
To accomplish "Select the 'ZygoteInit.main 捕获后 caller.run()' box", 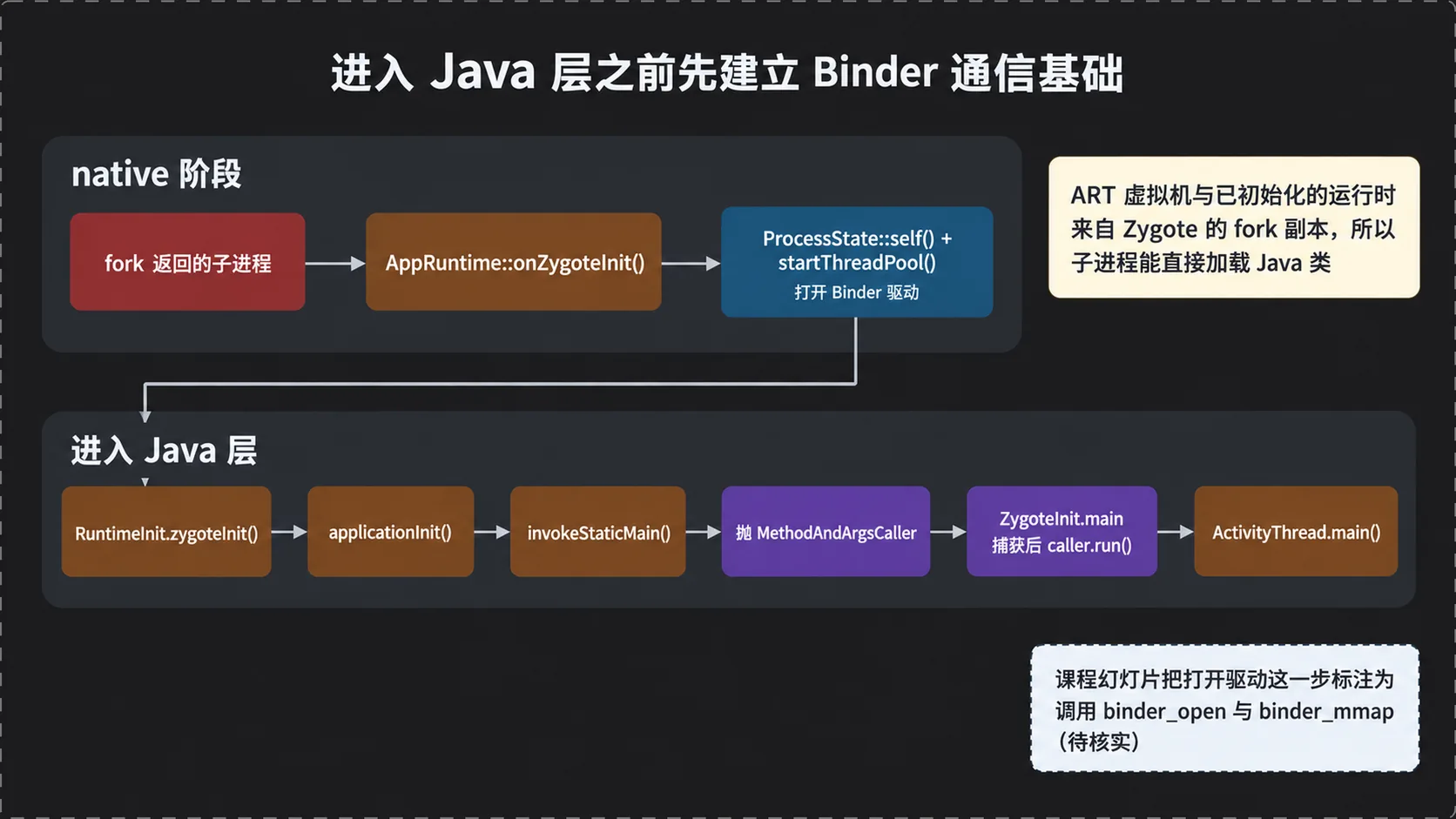I will coord(1062,532).
